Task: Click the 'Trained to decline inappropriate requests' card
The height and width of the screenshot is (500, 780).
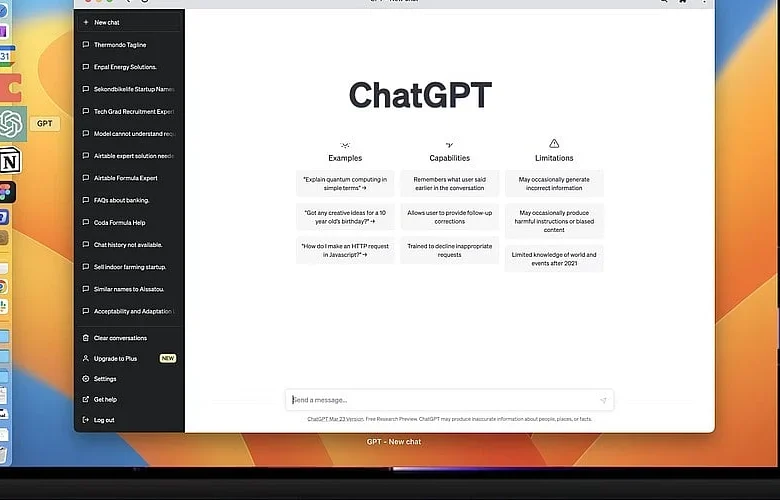Action: (x=450, y=250)
